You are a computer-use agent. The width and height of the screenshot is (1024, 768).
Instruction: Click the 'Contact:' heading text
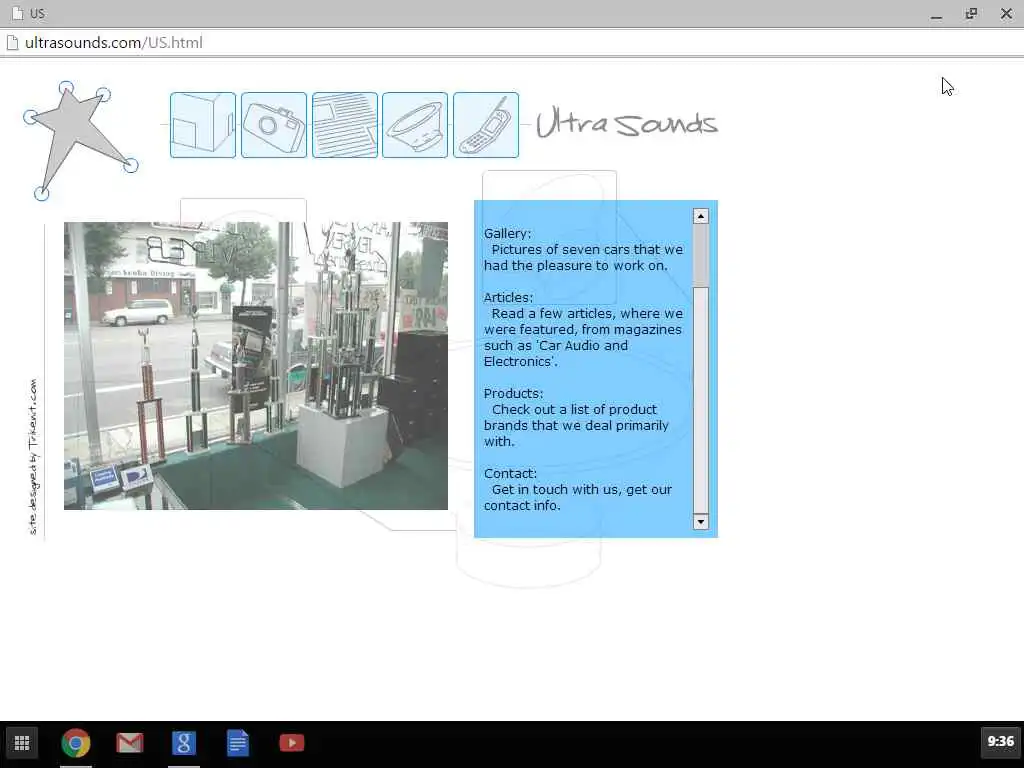510,473
